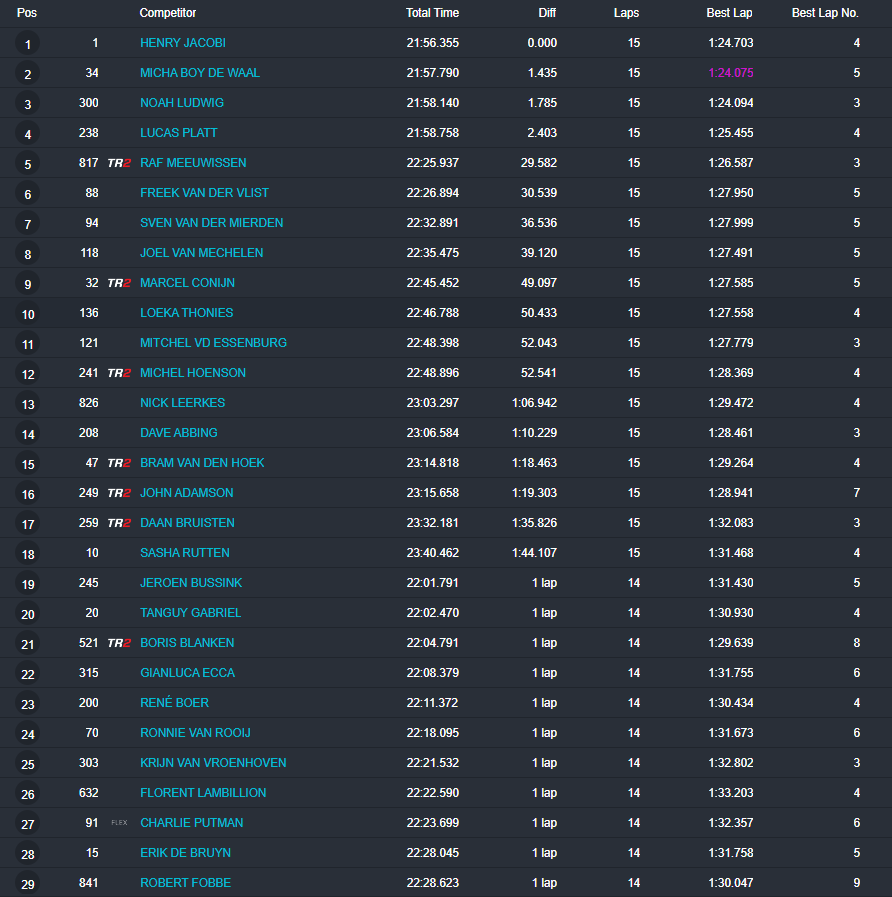Open Sasha Rutten's results link
Image resolution: width=892 pixels, height=897 pixels.
(x=185, y=553)
